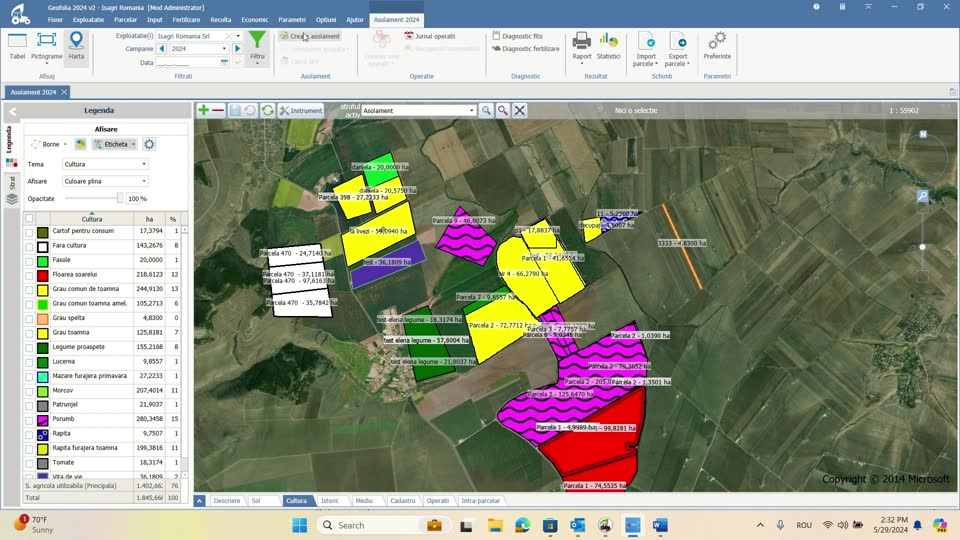Refresh the map with green arrows
Image resolution: width=960 pixels, height=540 pixels.
point(268,110)
